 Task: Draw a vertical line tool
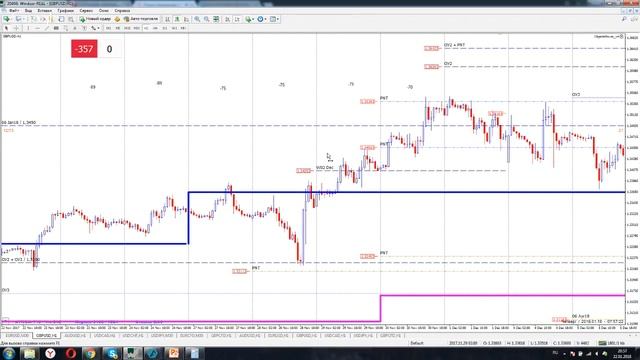tap(28, 28)
